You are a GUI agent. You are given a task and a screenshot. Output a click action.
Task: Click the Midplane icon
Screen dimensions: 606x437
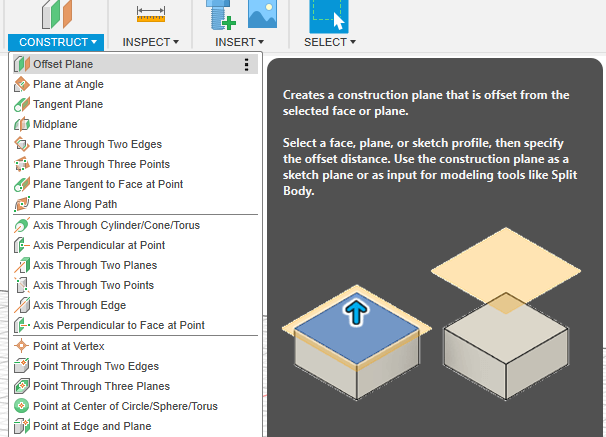point(22,124)
